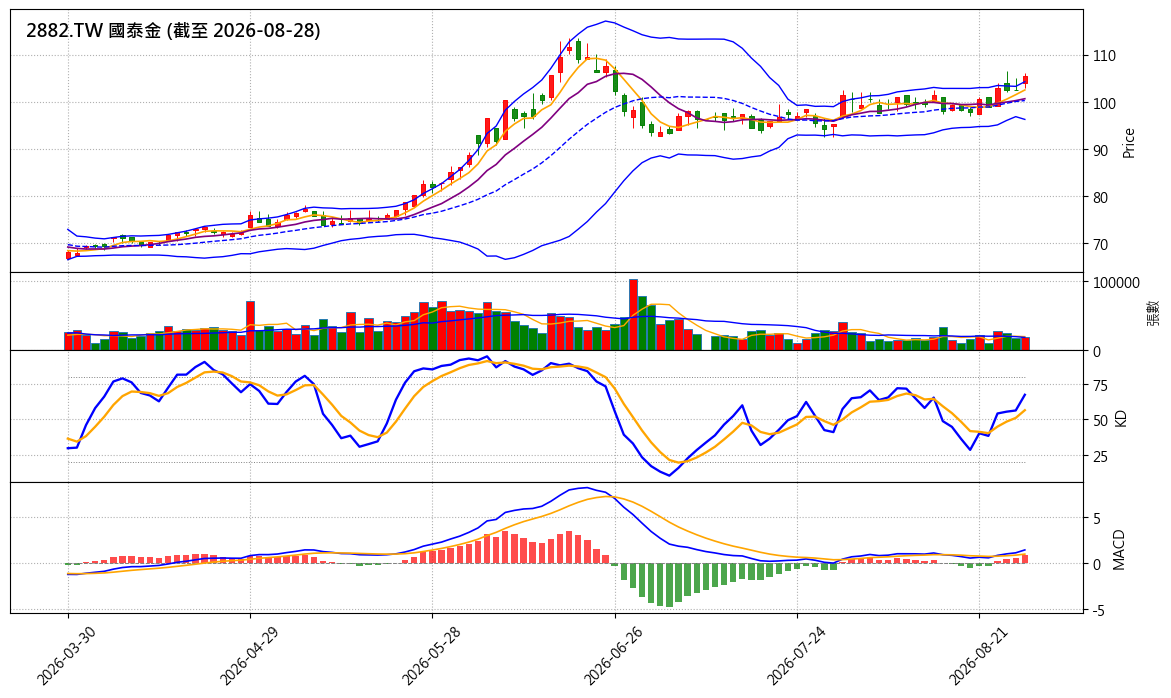Click the MACD axis label
The width and height of the screenshot is (1171, 698).
click(1119, 550)
